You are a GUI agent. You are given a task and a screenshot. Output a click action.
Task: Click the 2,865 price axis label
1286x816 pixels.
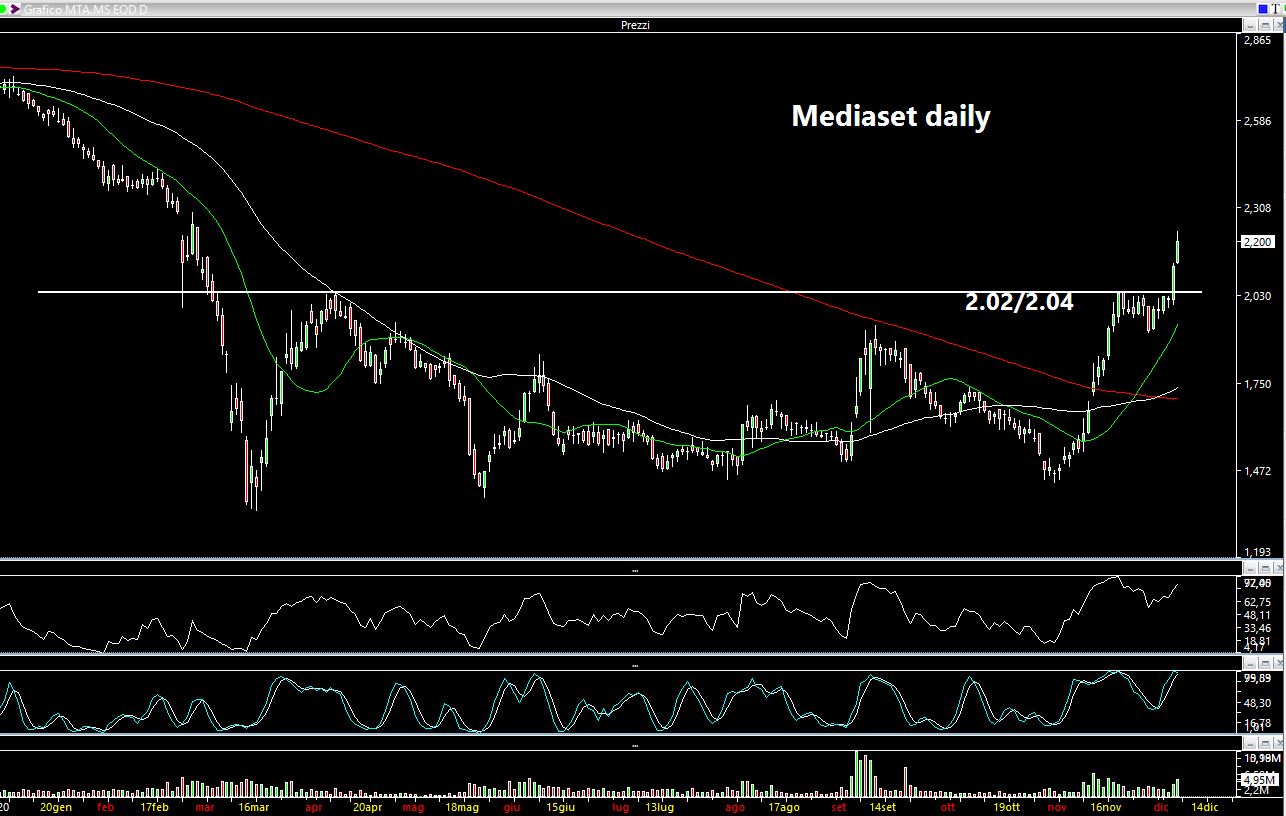click(x=1257, y=40)
